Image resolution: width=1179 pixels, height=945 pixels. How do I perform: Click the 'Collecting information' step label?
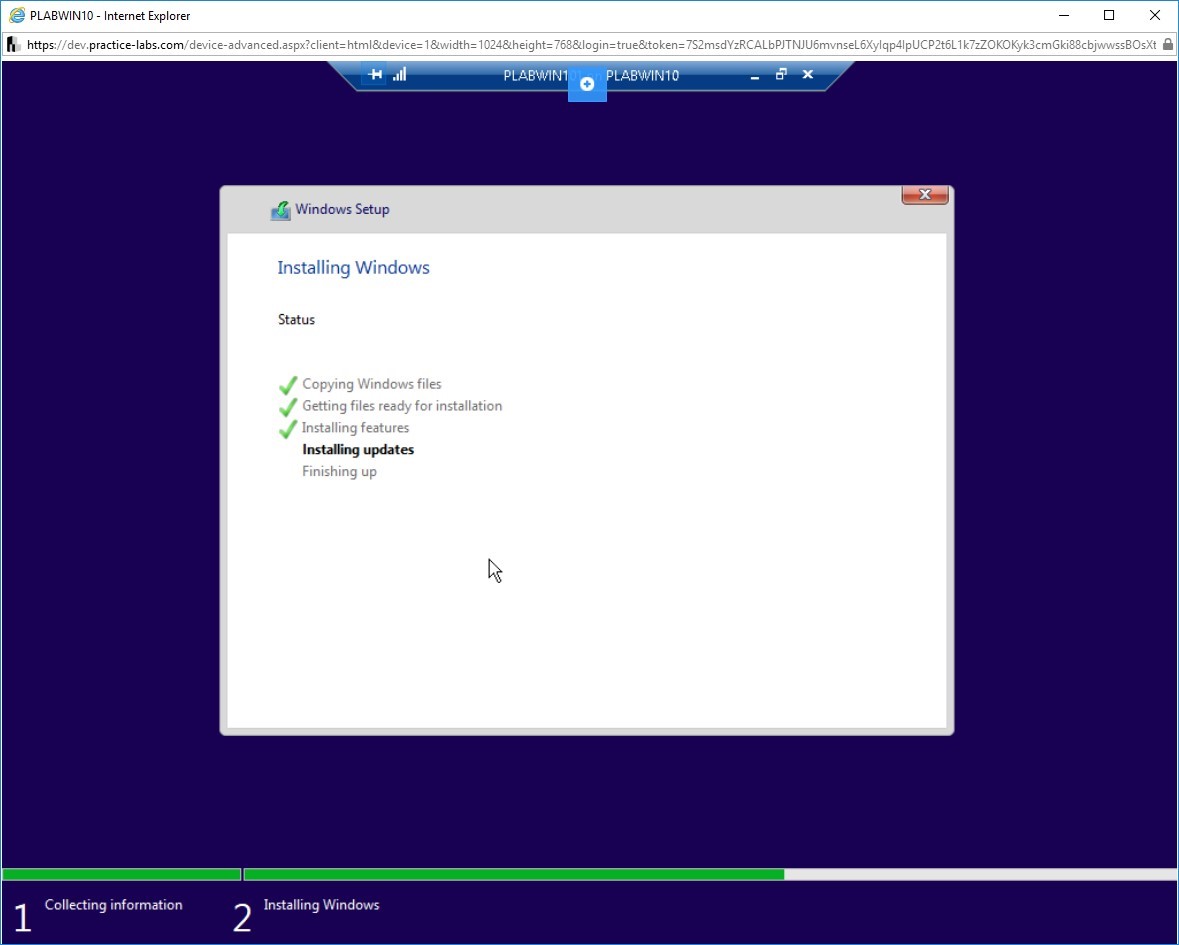point(114,905)
